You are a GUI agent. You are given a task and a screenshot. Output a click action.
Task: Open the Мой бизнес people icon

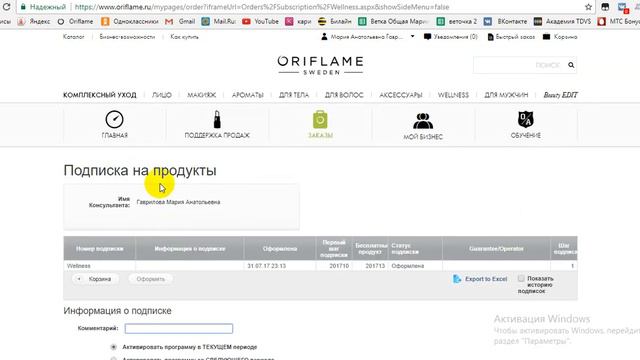423,121
